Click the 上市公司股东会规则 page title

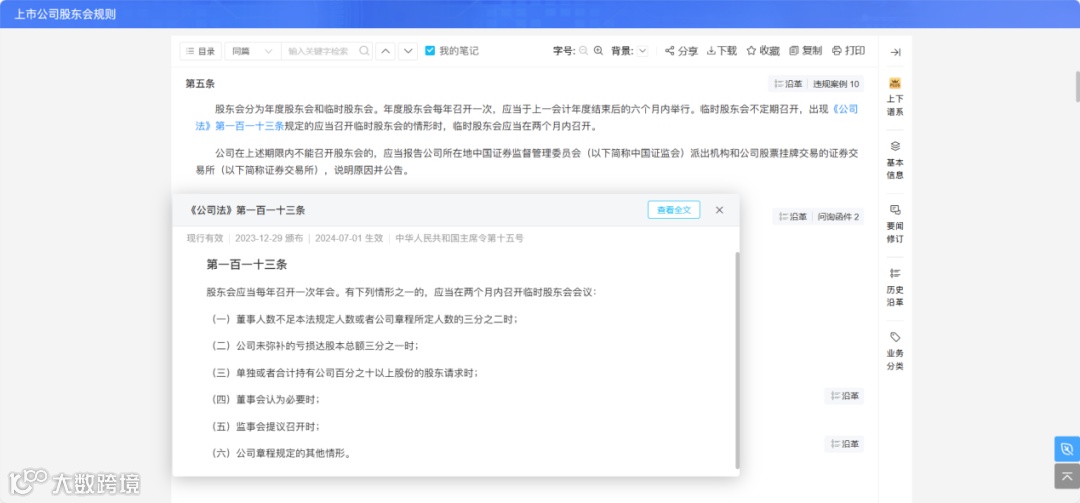pos(65,14)
